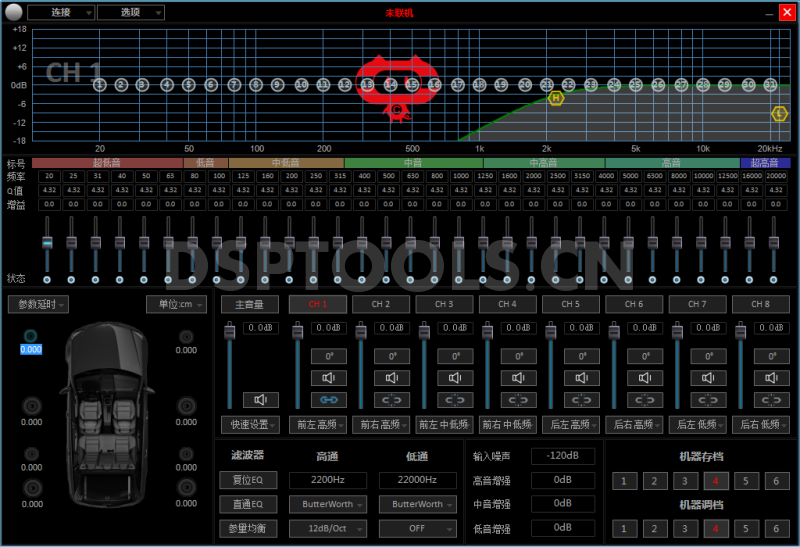Select the yellow H high-pass marker on graph
Image resolution: width=800 pixels, height=547 pixels.
556,98
